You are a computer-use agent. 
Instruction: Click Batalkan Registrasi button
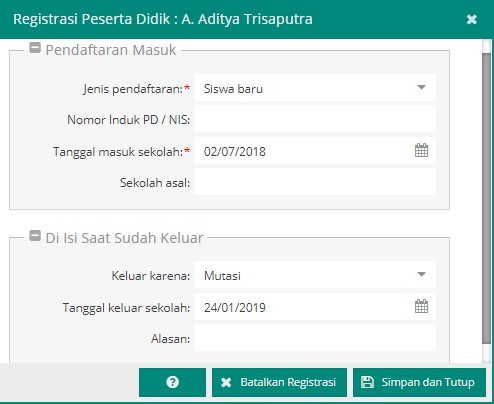(x=279, y=382)
